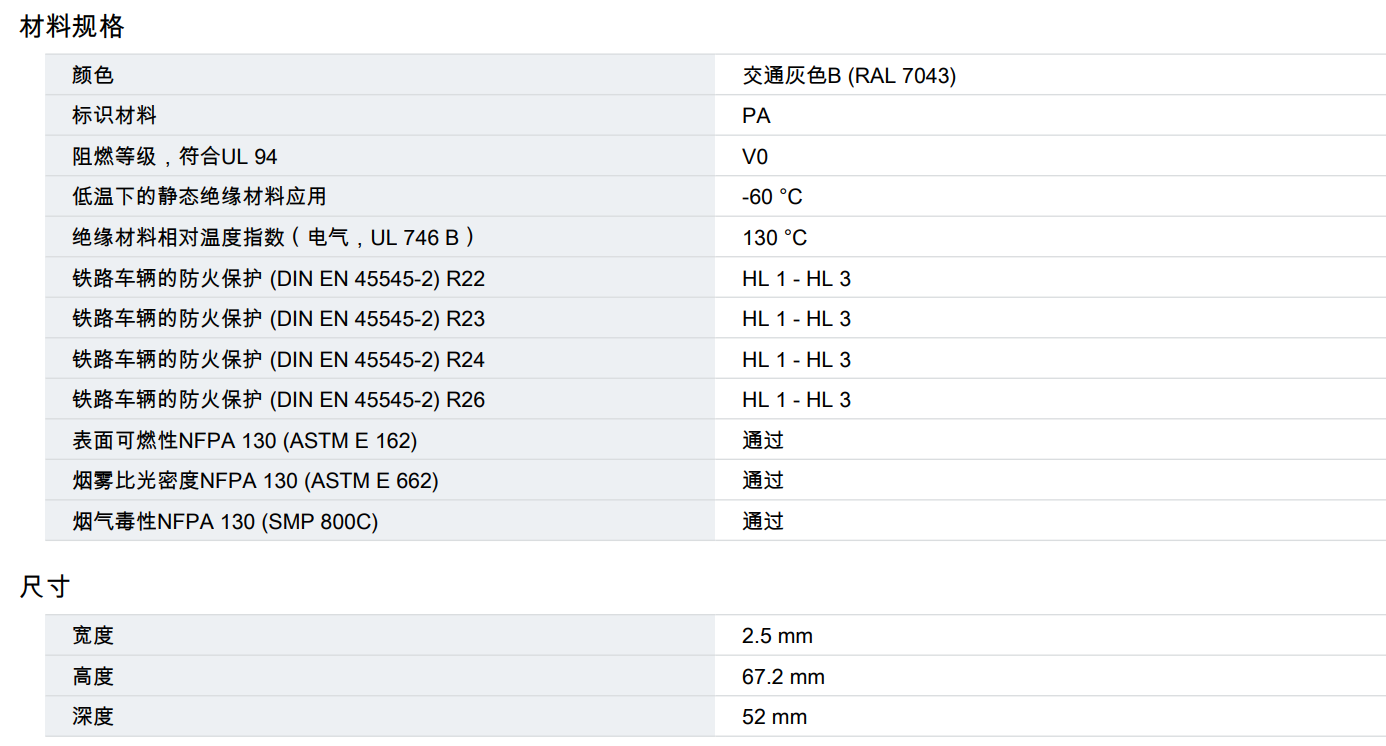Click the 67.2 mm height value
Image resolution: width=1386 pixels, height=746 pixels.
[783, 677]
